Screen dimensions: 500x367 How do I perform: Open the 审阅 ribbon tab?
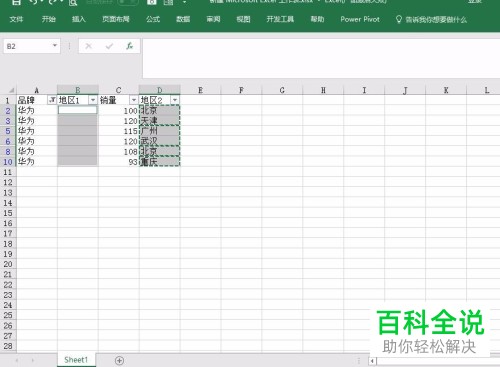coord(213,19)
